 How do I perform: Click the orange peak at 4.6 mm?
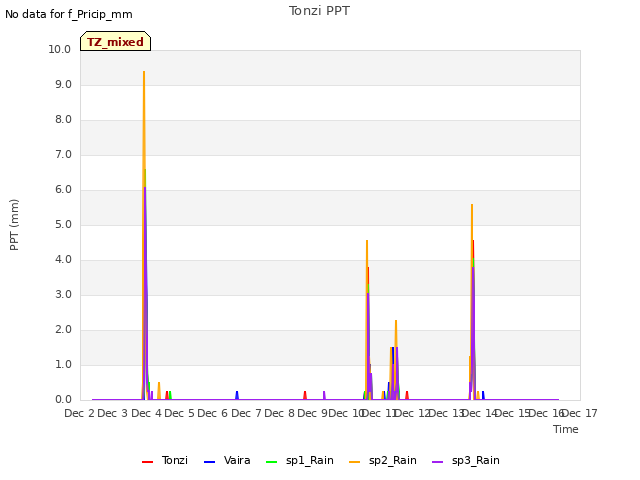click(x=367, y=241)
